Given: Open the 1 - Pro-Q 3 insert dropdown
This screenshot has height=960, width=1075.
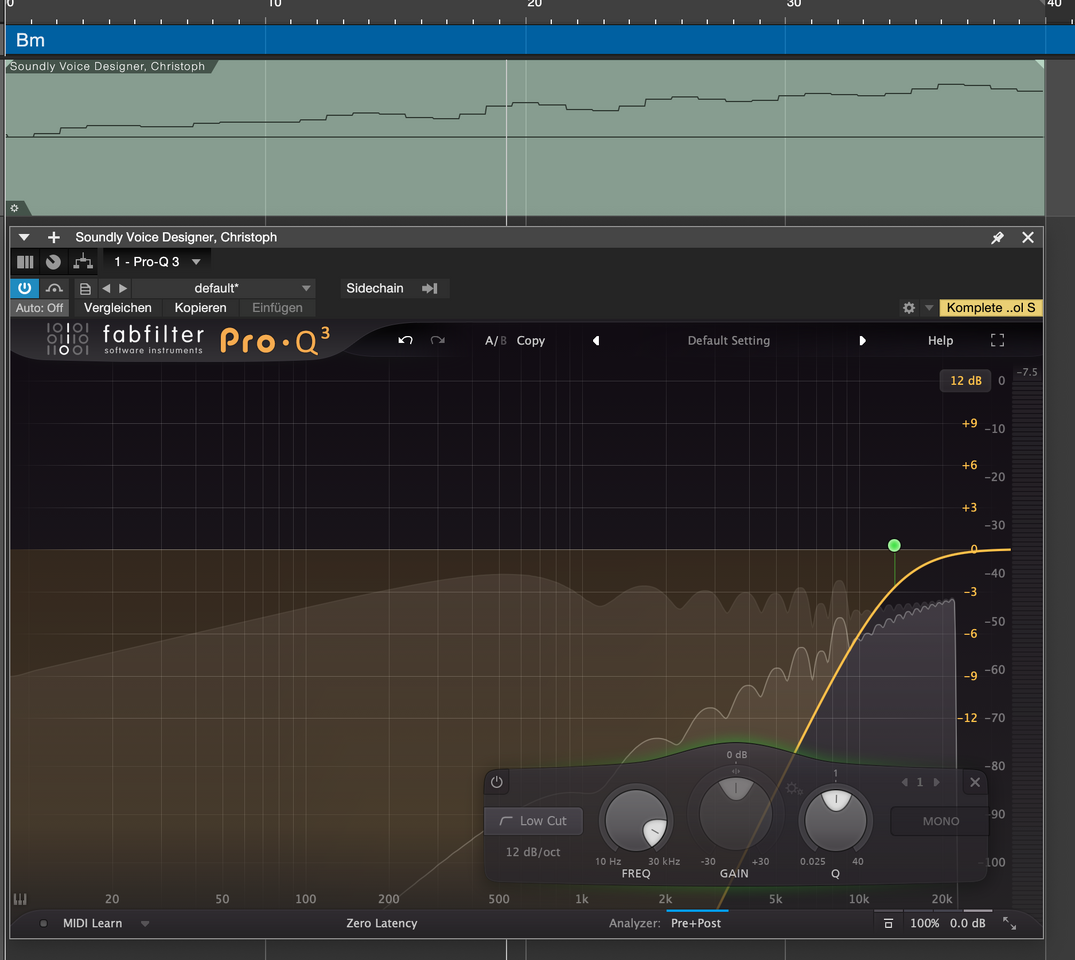Looking at the screenshot, I should 157,262.
